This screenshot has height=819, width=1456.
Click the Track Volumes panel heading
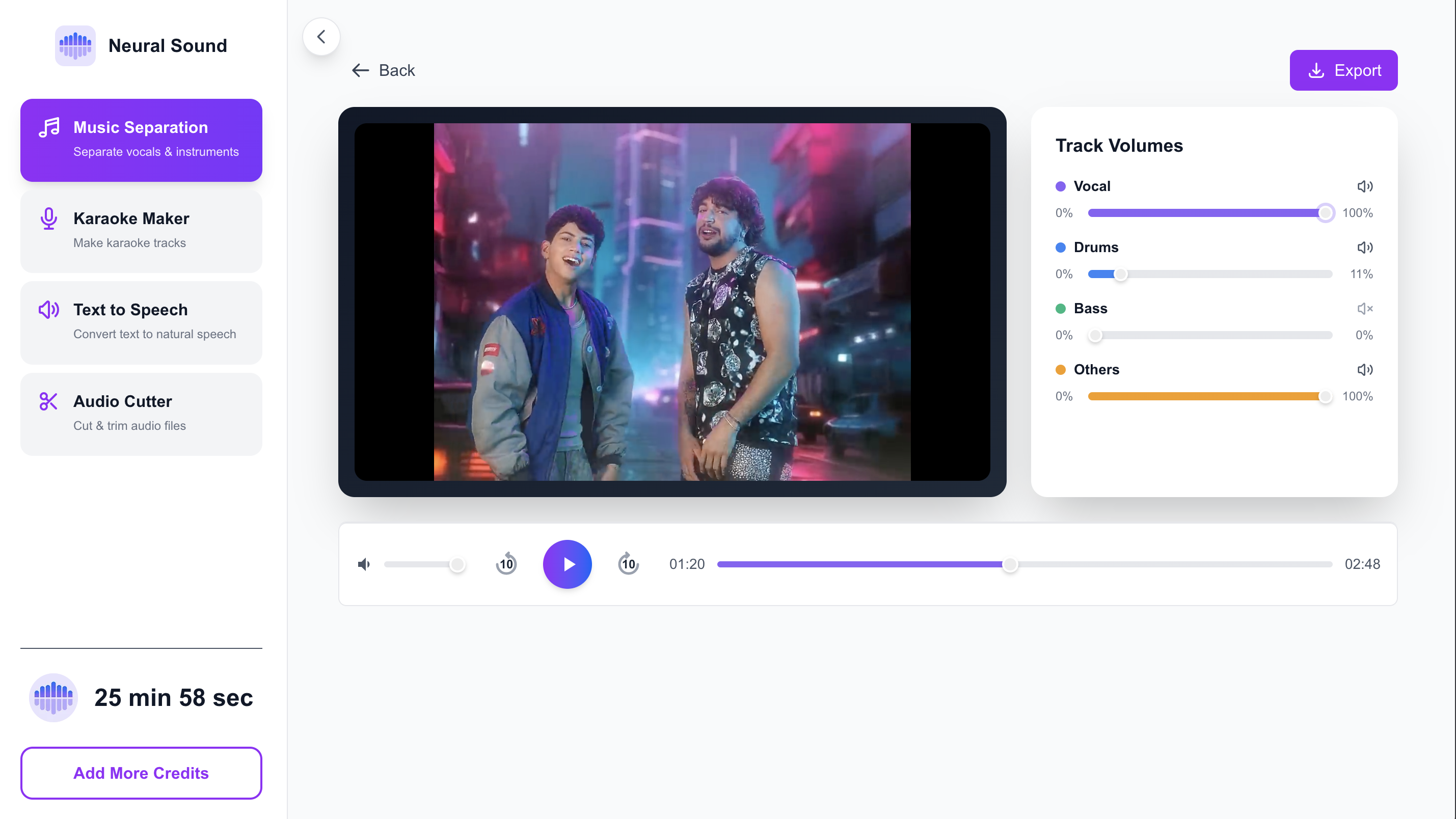(x=1119, y=145)
